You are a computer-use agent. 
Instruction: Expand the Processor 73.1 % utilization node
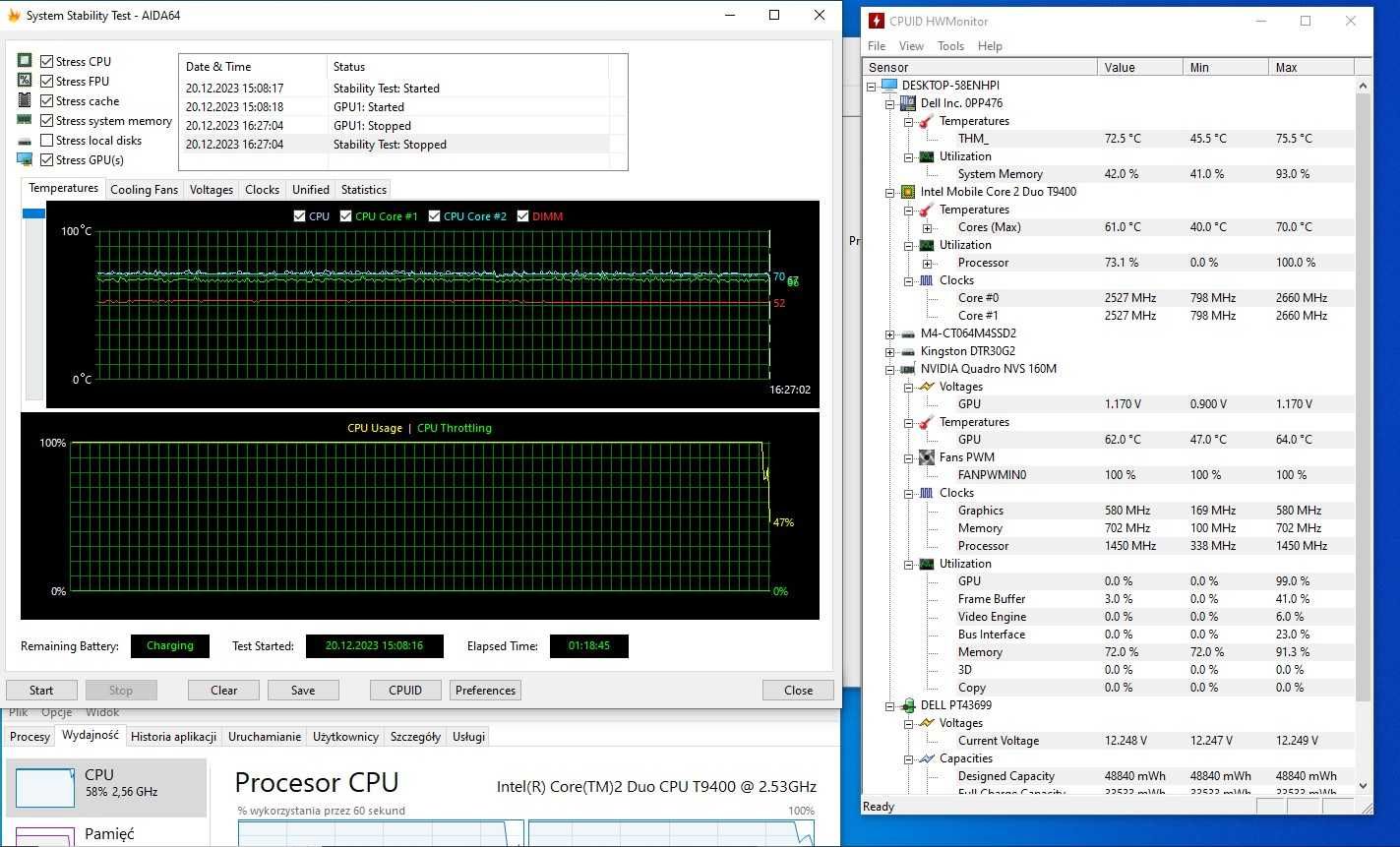[927, 263]
